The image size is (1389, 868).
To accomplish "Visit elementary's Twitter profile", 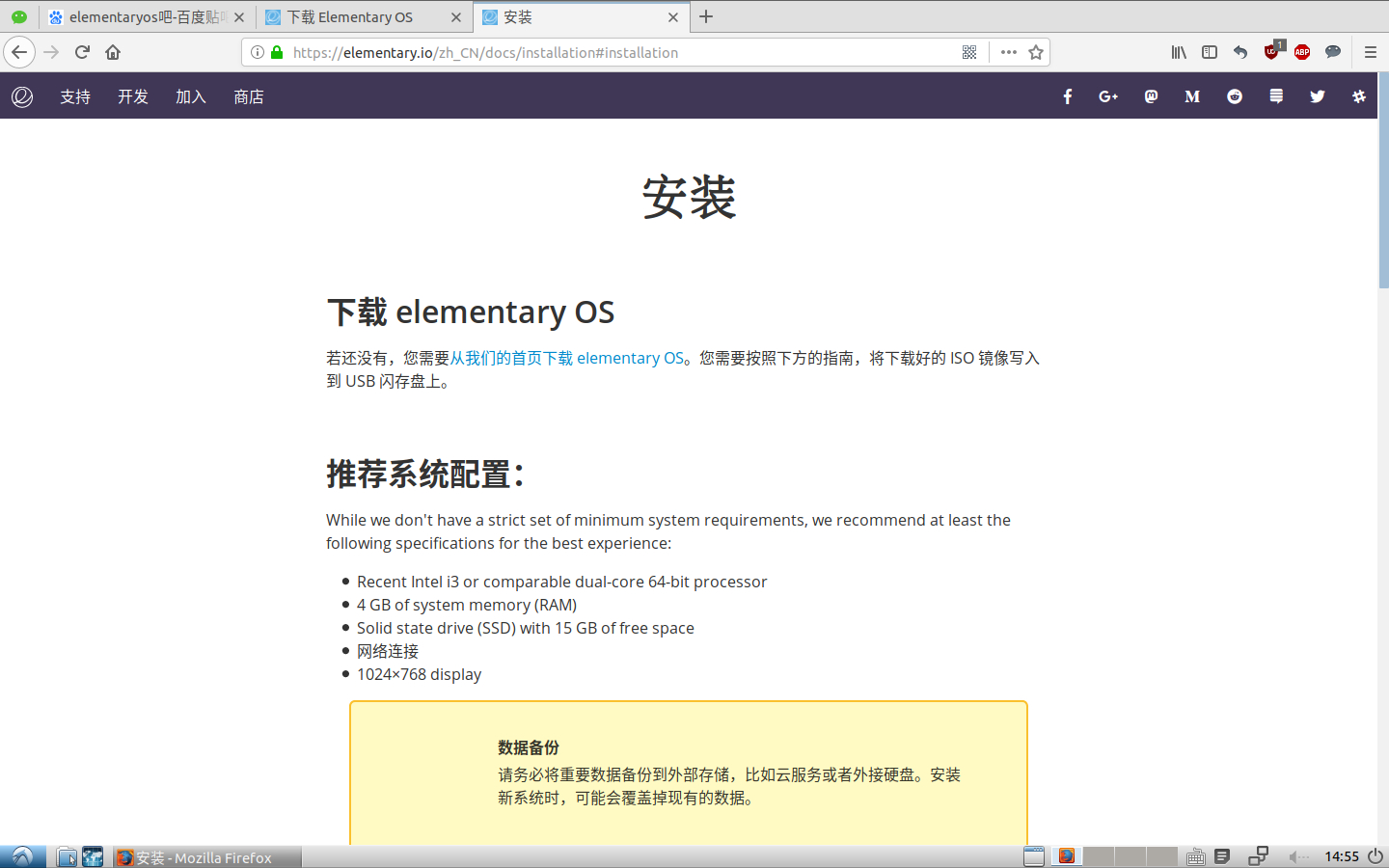I will pyautogui.click(x=1318, y=96).
